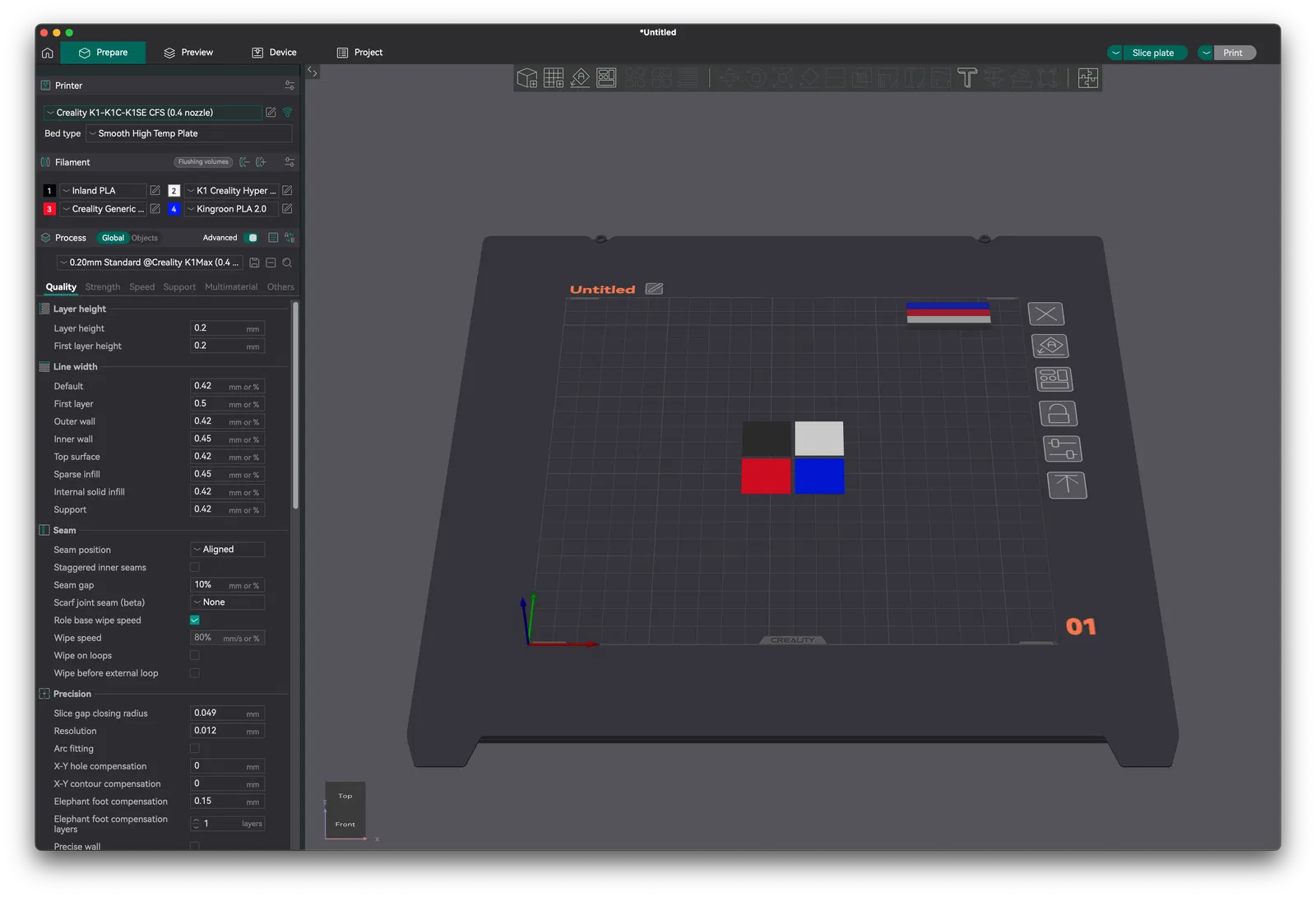1316x897 pixels.
Task: Open the Assembly view puzzle icon
Action: [1088, 78]
